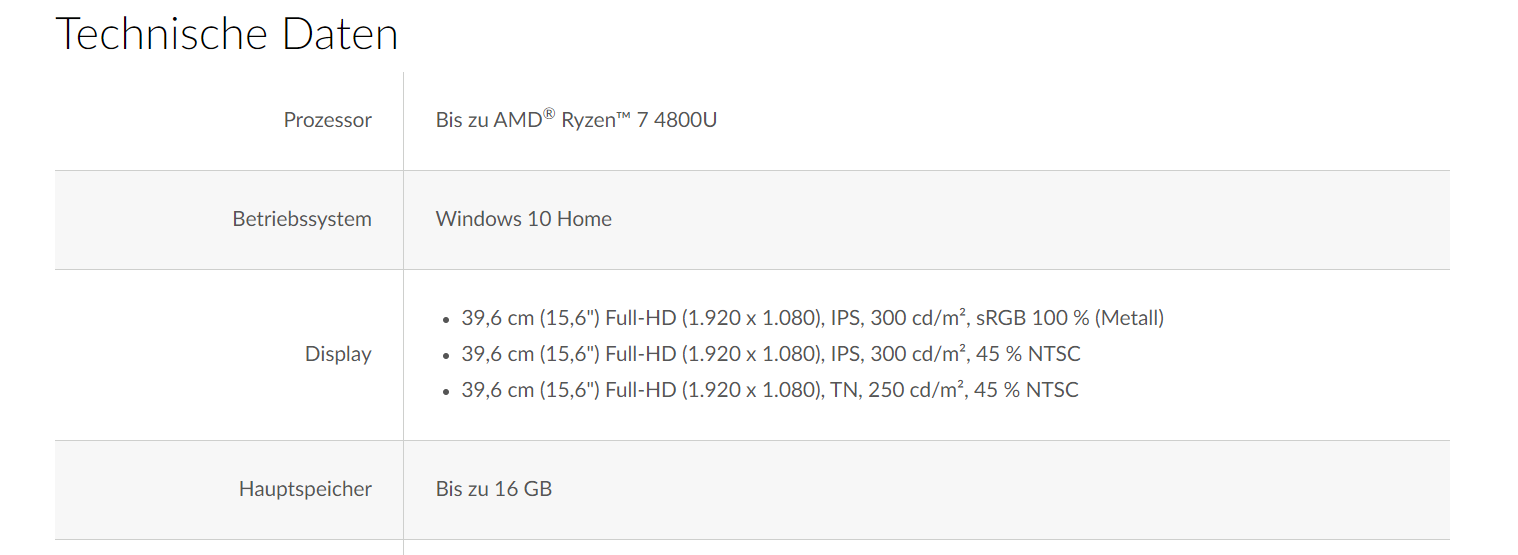The image size is (1518, 555).
Task: Click the "Prozessor" row label
Action: [327, 120]
